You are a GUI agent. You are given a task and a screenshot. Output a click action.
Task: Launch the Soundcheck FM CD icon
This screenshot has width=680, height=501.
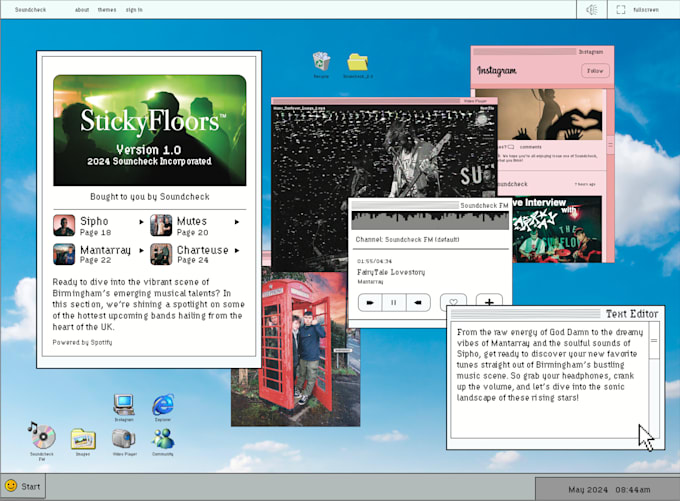pos(42,436)
